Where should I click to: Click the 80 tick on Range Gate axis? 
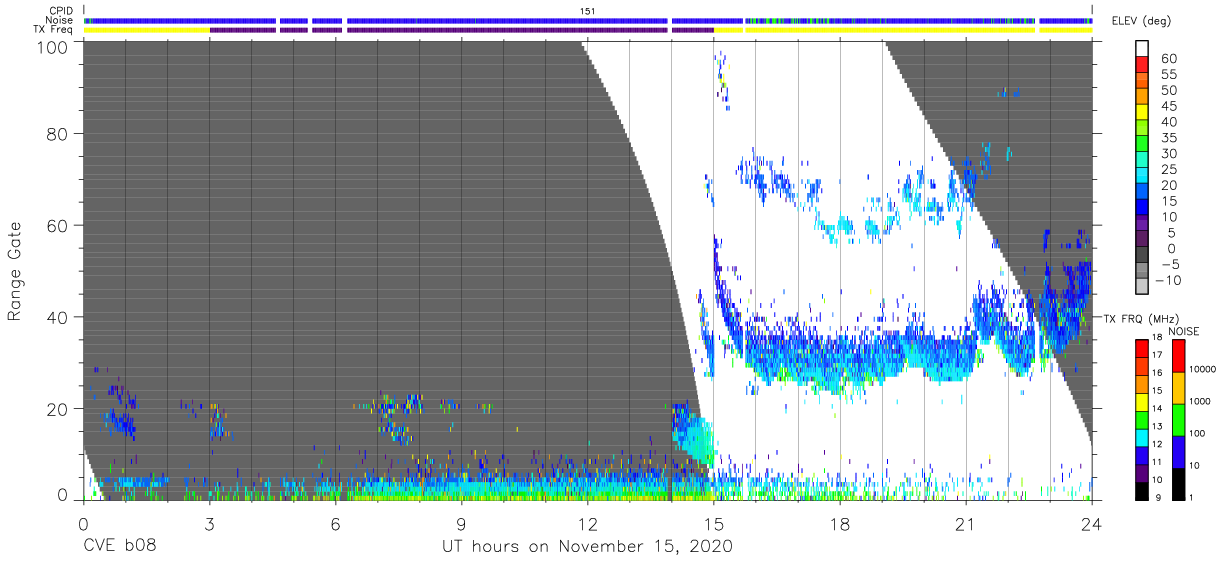[x=58, y=133]
